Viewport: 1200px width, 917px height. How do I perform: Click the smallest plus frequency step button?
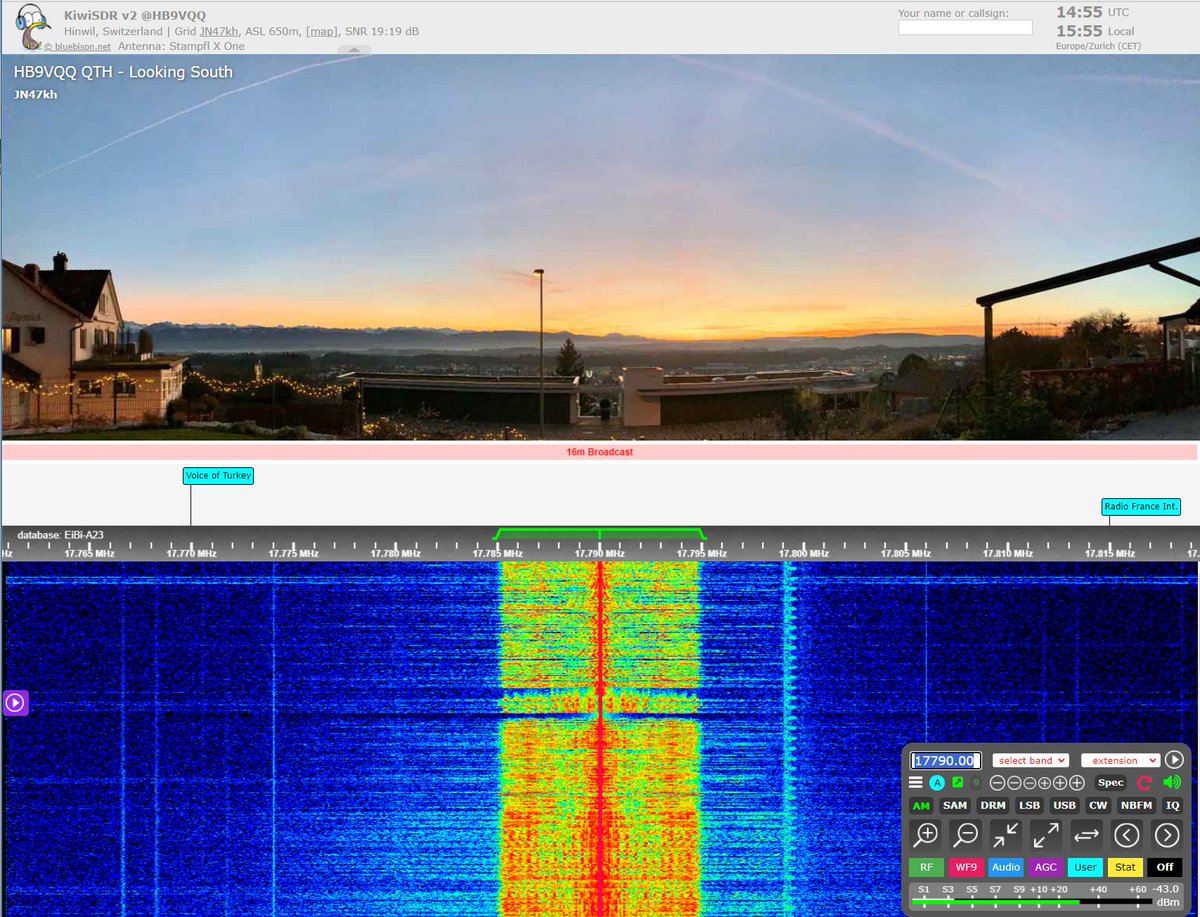coord(1043,783)
